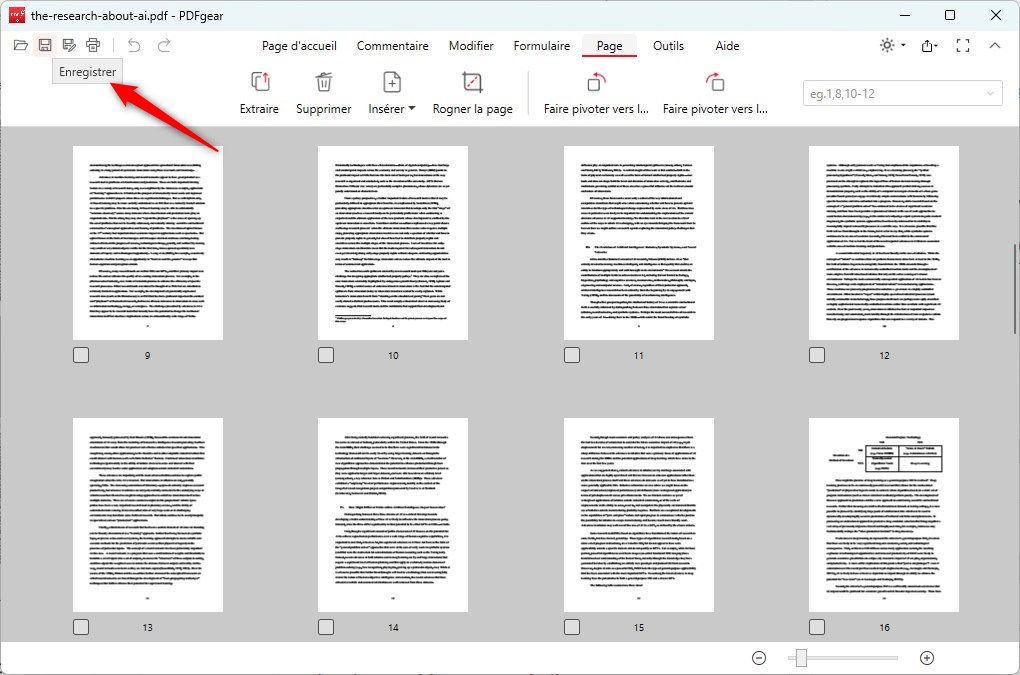Open a file using the folder icon

pyautogui.click(x=20, y=44)
